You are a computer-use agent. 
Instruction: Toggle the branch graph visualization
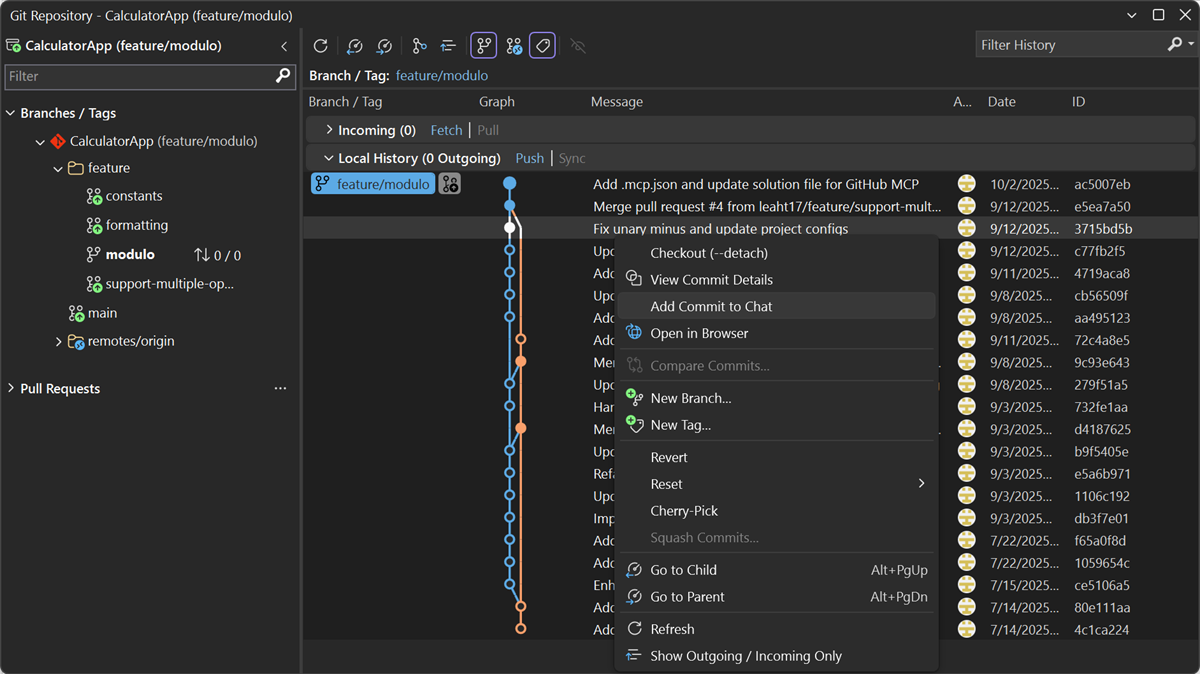(483, 45)
